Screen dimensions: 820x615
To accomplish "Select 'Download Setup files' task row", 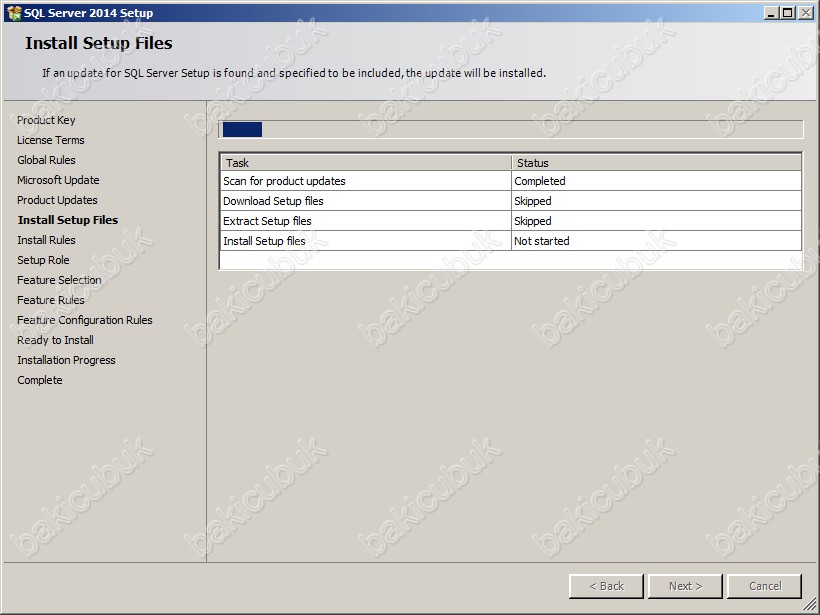I will 510,201.
